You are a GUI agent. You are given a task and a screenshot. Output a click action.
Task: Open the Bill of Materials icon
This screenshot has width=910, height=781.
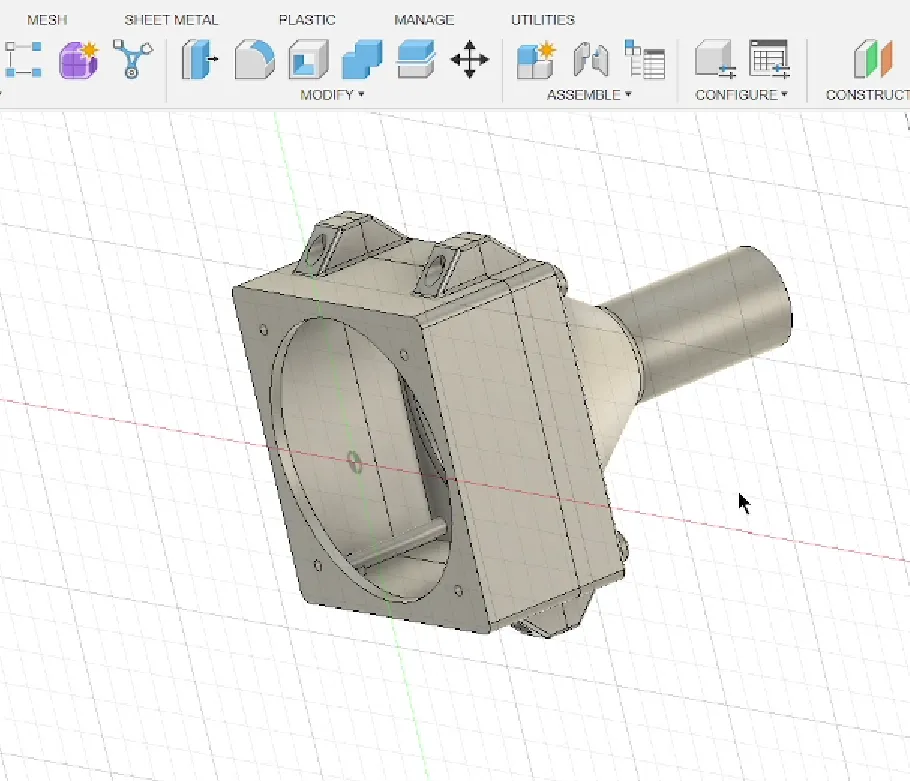coord(645,59)
